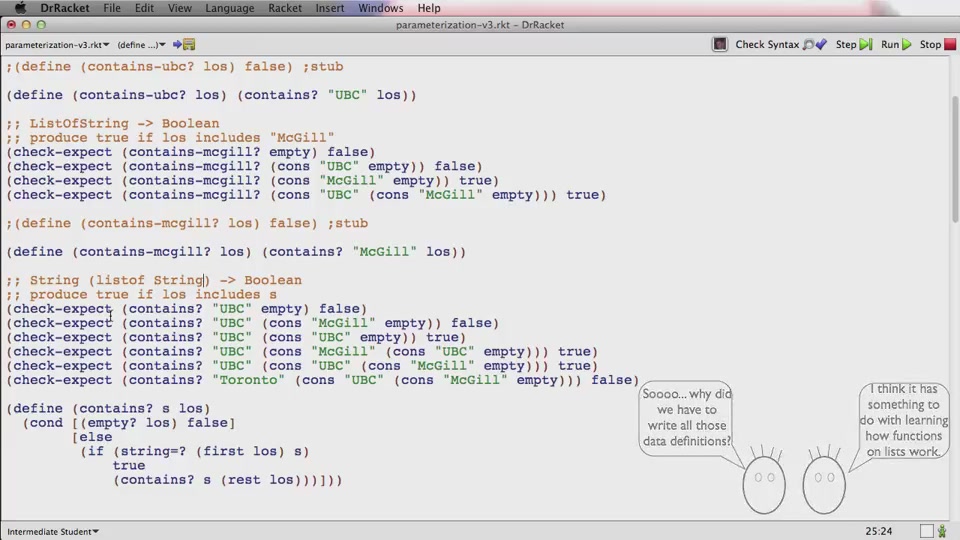Open the Language menu
The width and height of the screenshot is (960, 540).
(230, 8)
